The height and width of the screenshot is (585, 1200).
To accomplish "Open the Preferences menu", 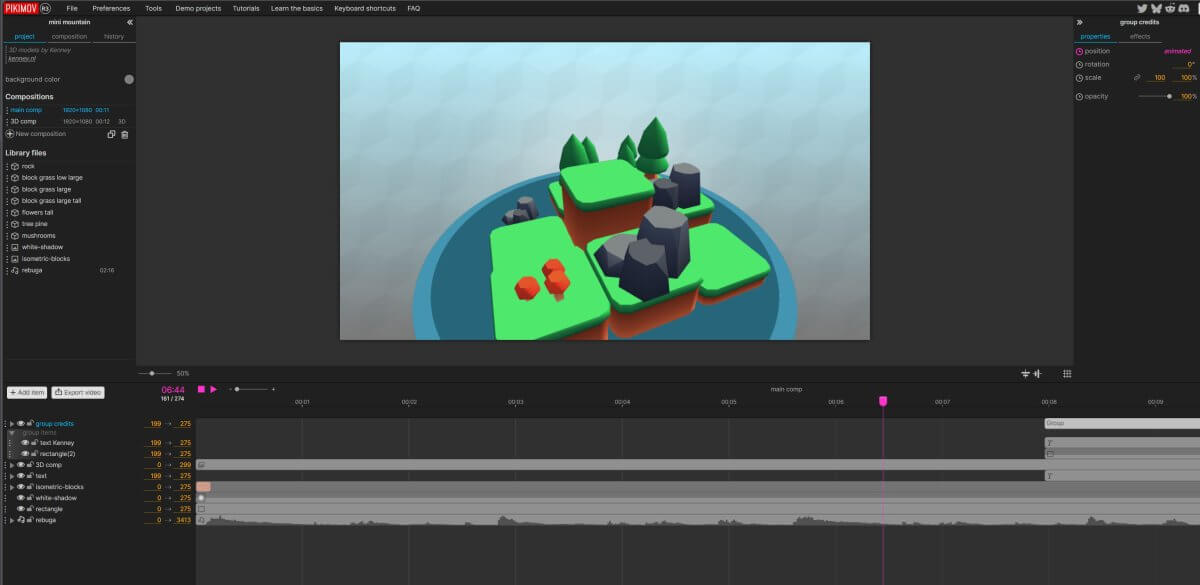I will (x=111, y=8).
